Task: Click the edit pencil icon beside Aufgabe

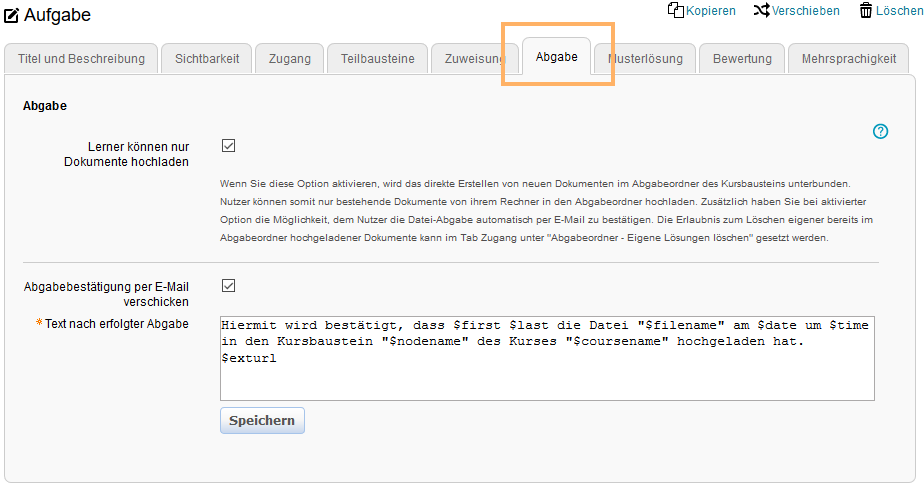Action: point(12,15)
